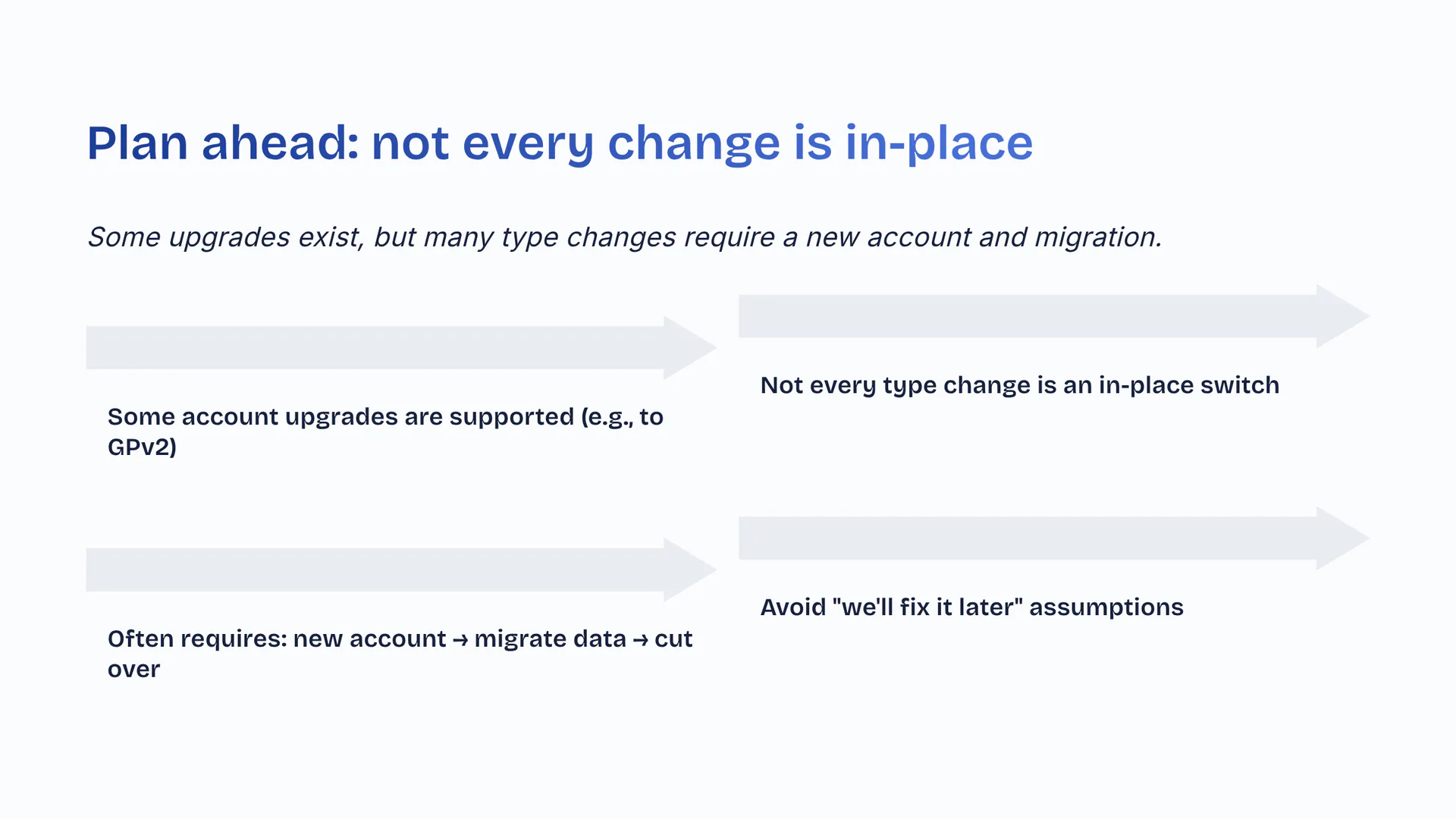Click 'in-place' in the slide title
The width and height of the screenshot is (1456, 819).
939,143
